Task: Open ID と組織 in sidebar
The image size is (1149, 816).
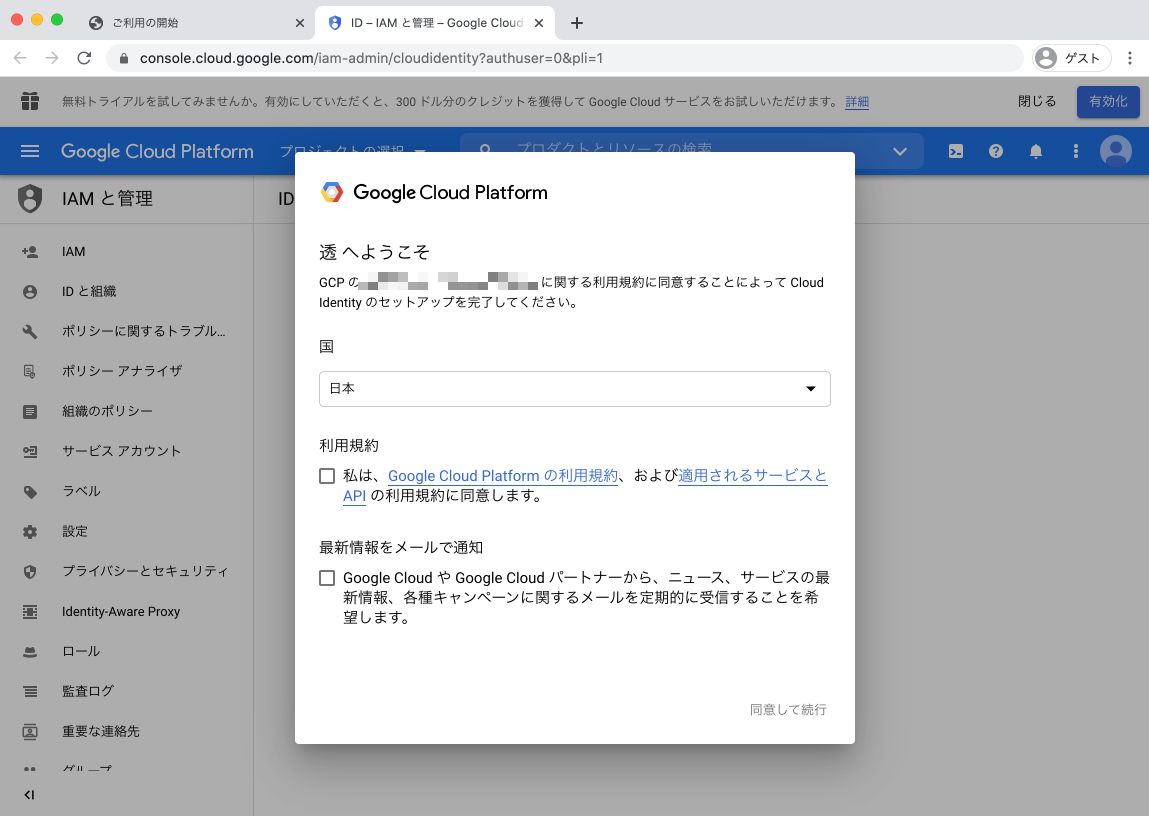Action: 89,292
